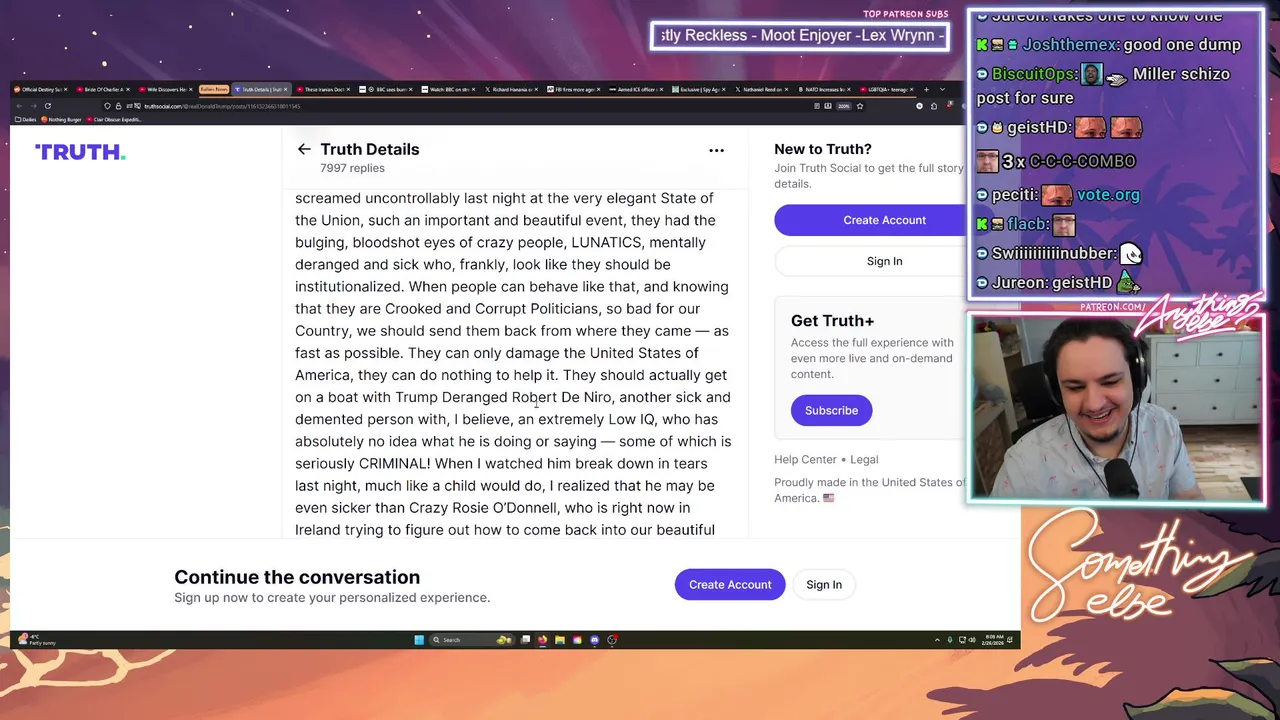Switch to the Nathaniel Reed browser tab
Viewport: 1280px width, 720px height.
761,89
